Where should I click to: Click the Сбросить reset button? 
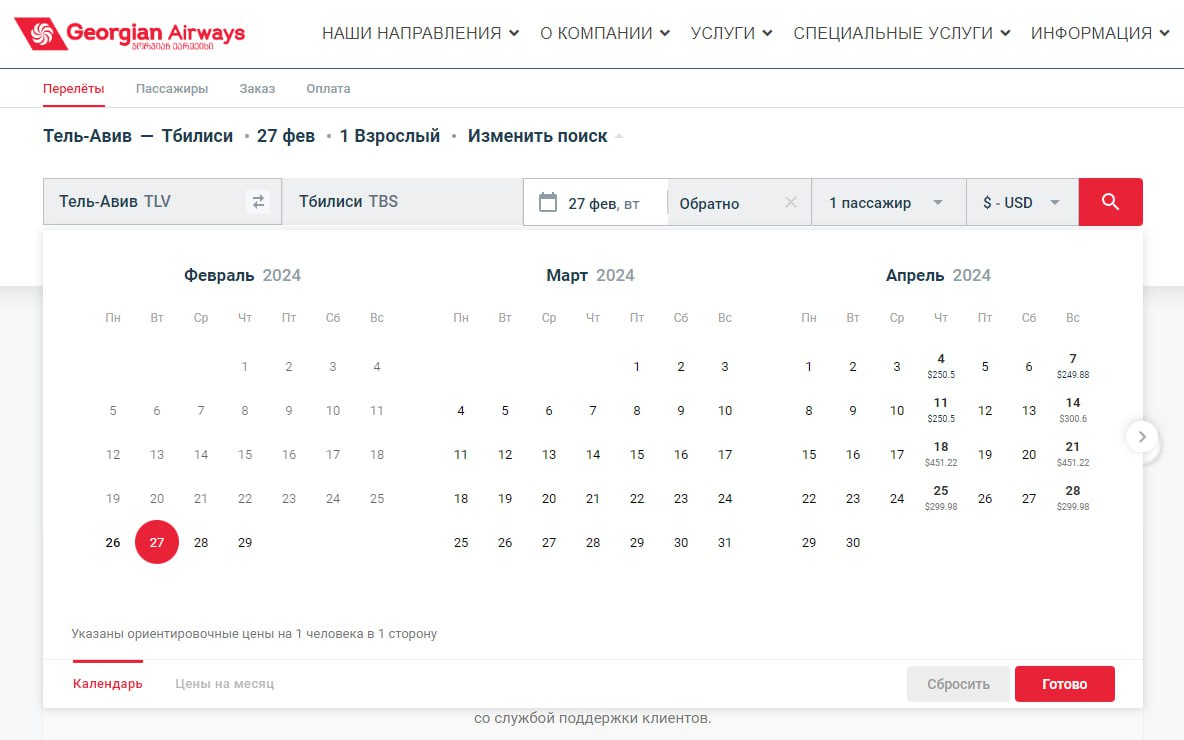click(958, 684)
